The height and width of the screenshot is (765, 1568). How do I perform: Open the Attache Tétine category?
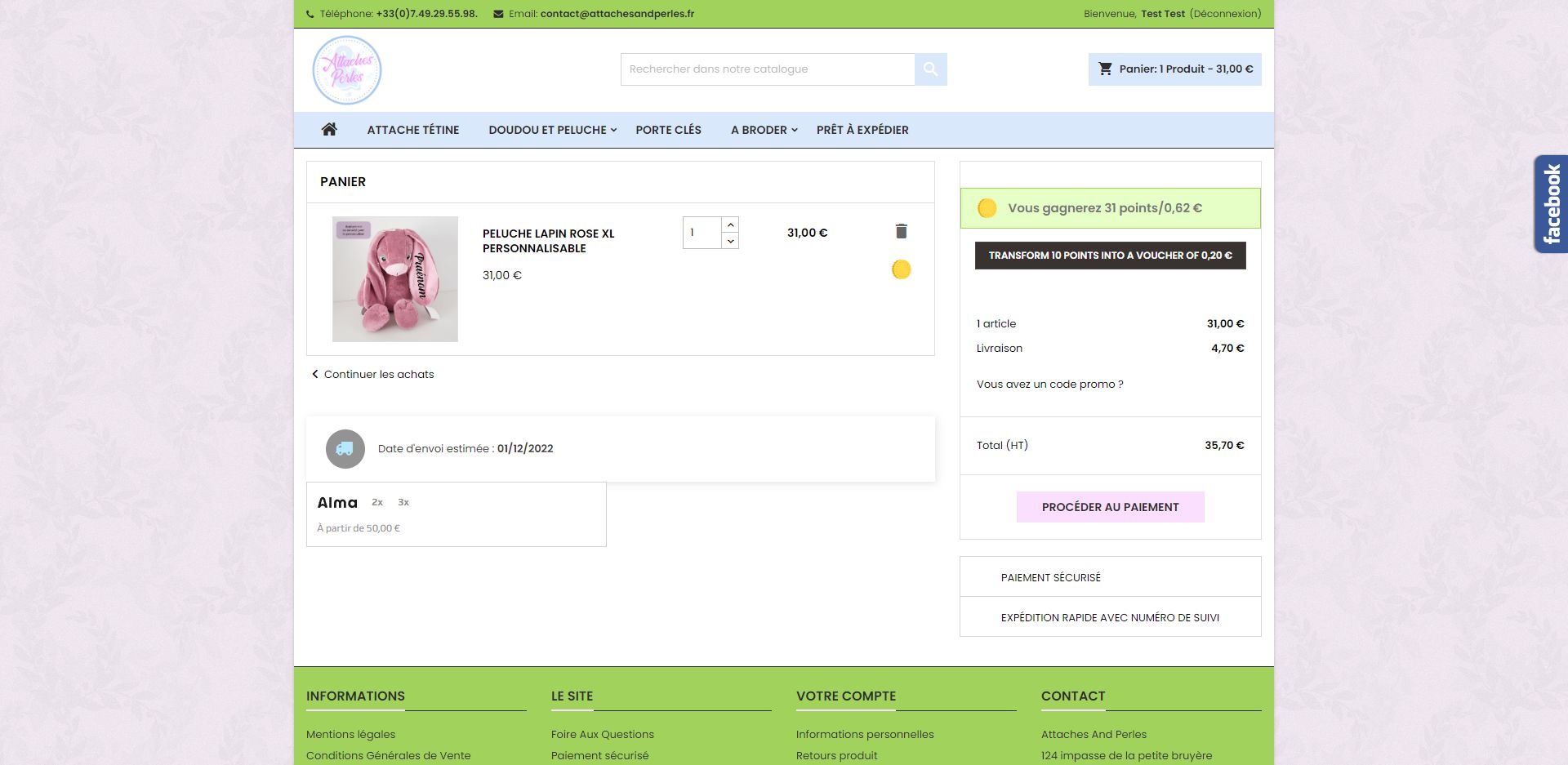[x=413, y=130]
